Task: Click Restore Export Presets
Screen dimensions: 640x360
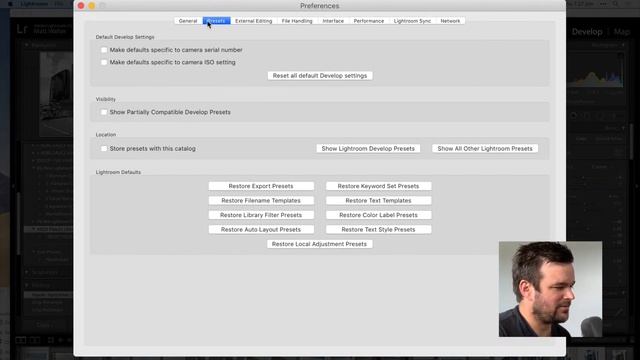Action: tap(261, 186)
